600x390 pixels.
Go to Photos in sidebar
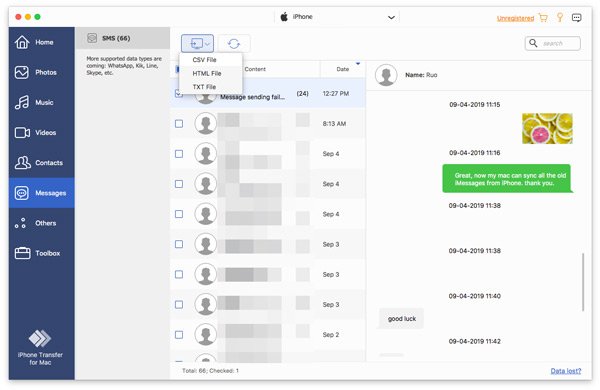point(42,72)
